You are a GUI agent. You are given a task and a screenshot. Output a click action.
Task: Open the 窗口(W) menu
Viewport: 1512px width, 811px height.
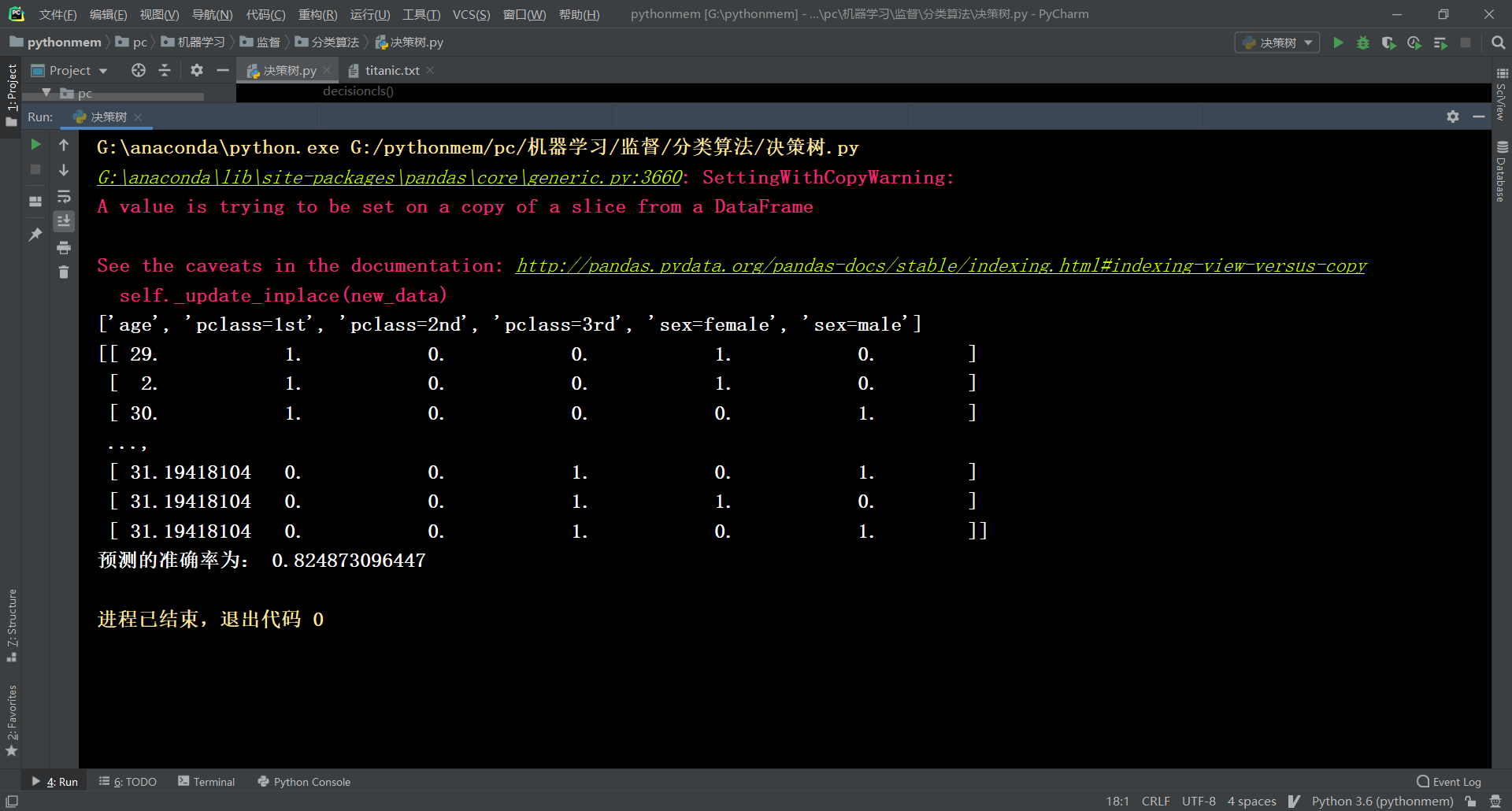[524, 14]
